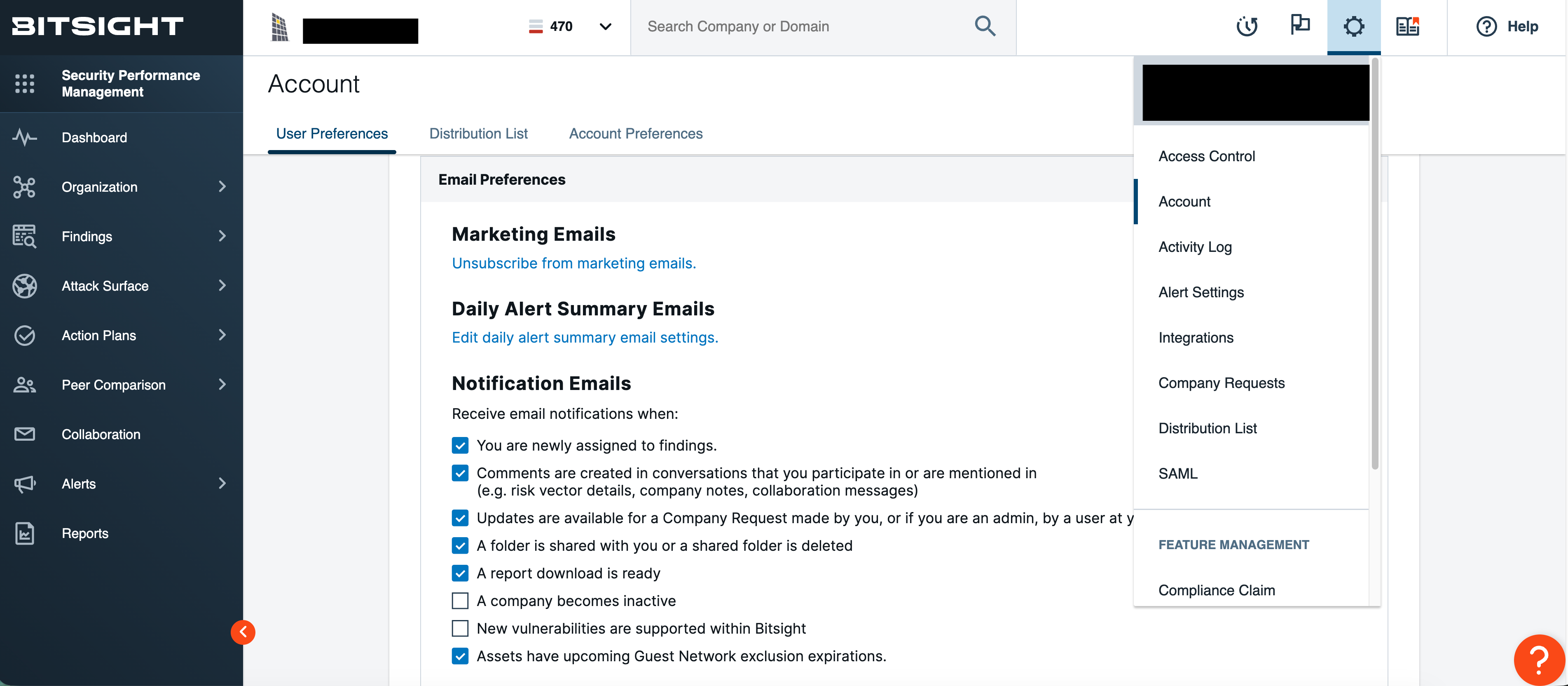Select Activity Log from settings menu

[1194, 247]
